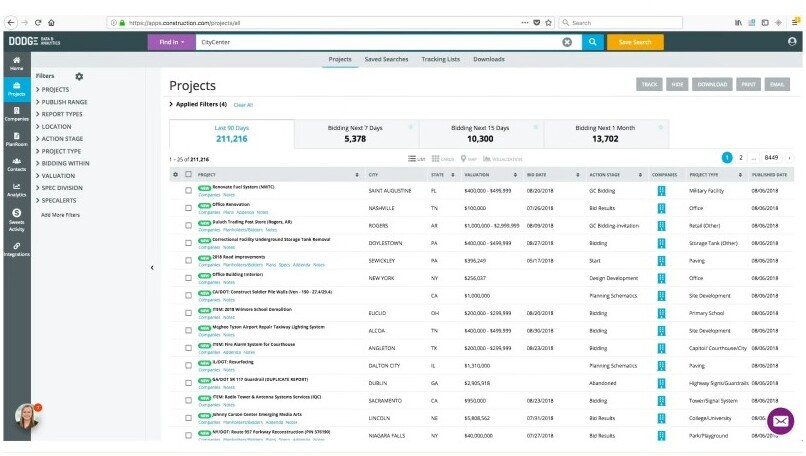Expand the REPORT TYPES filter
806x456 pixels.
click(x=59, y=114)
